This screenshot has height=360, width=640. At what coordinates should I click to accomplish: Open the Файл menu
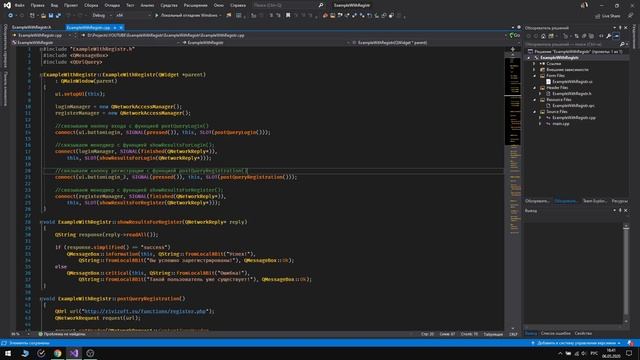[x=19, y=5]
